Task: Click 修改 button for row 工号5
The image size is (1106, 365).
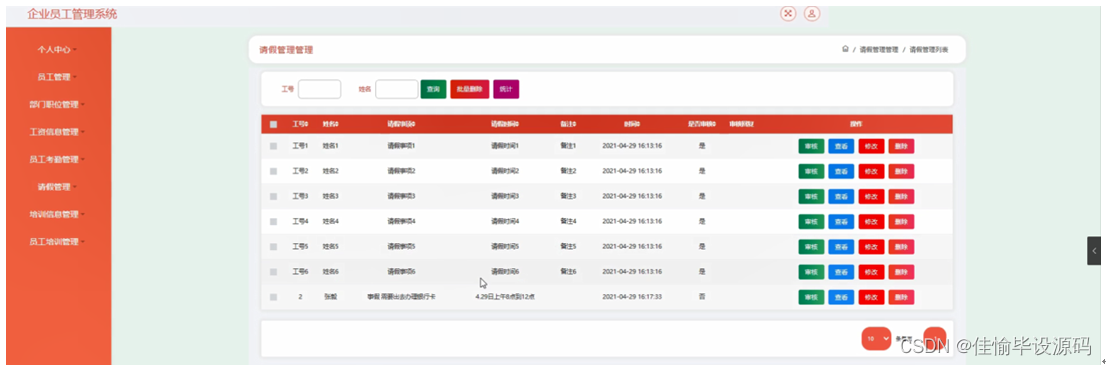Action: point(871,246)
